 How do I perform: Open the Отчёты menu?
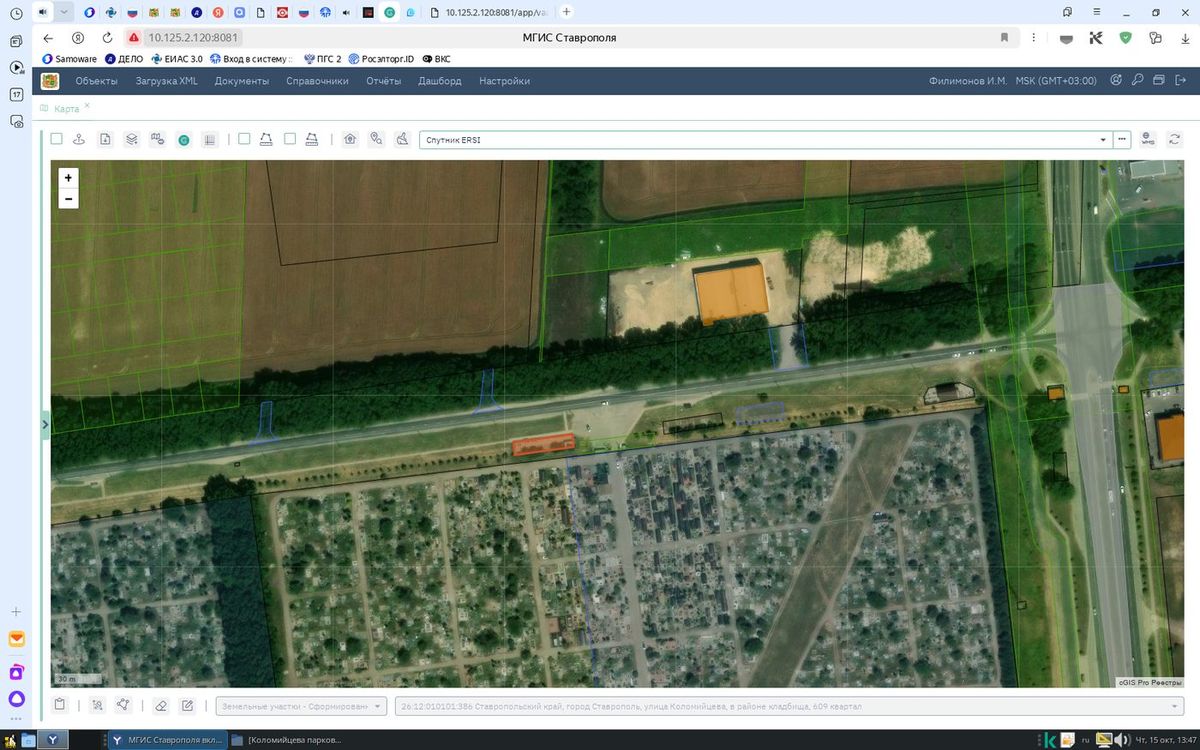(384, 81)
